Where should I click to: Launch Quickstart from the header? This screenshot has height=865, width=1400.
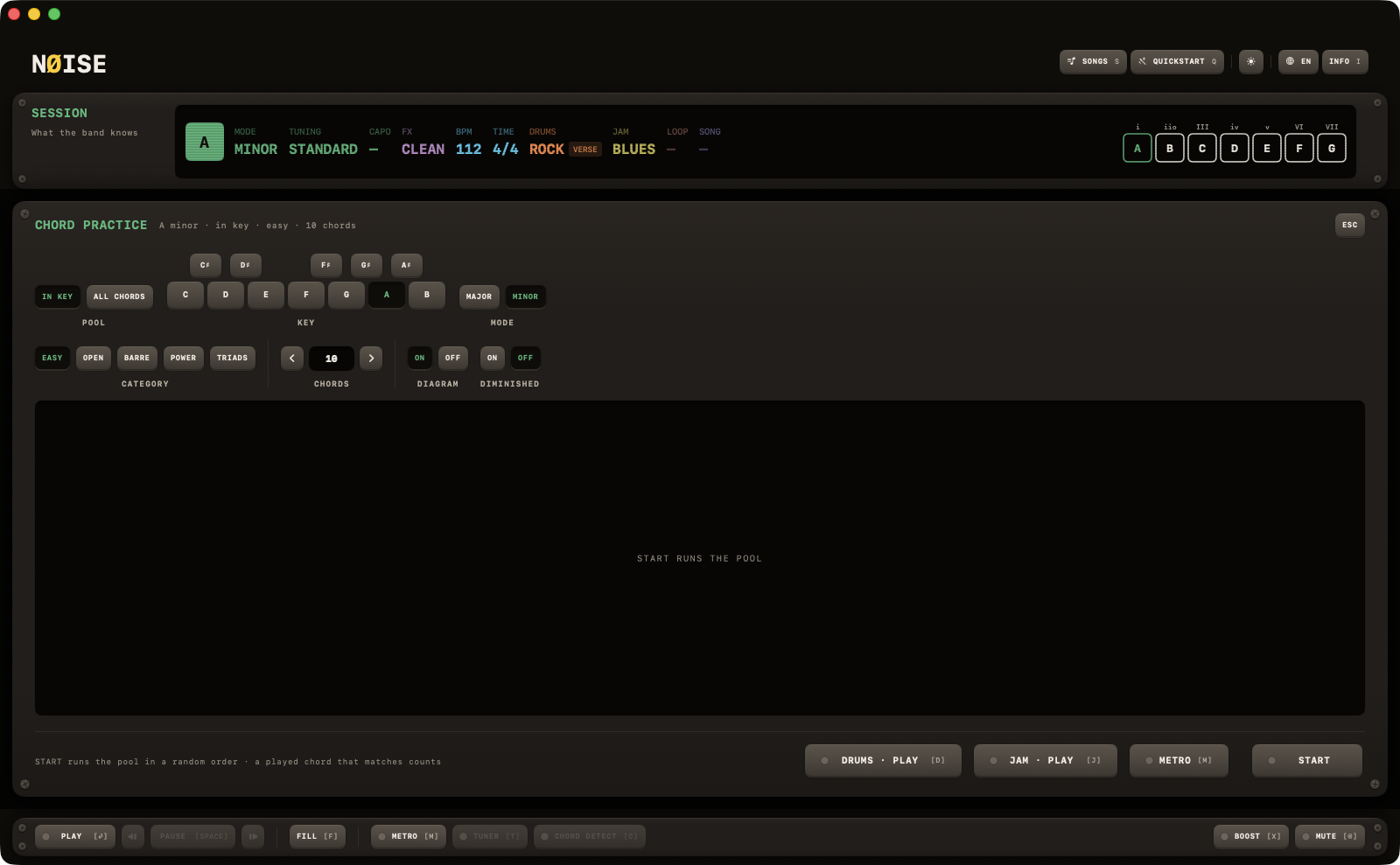click(1177, 61)
